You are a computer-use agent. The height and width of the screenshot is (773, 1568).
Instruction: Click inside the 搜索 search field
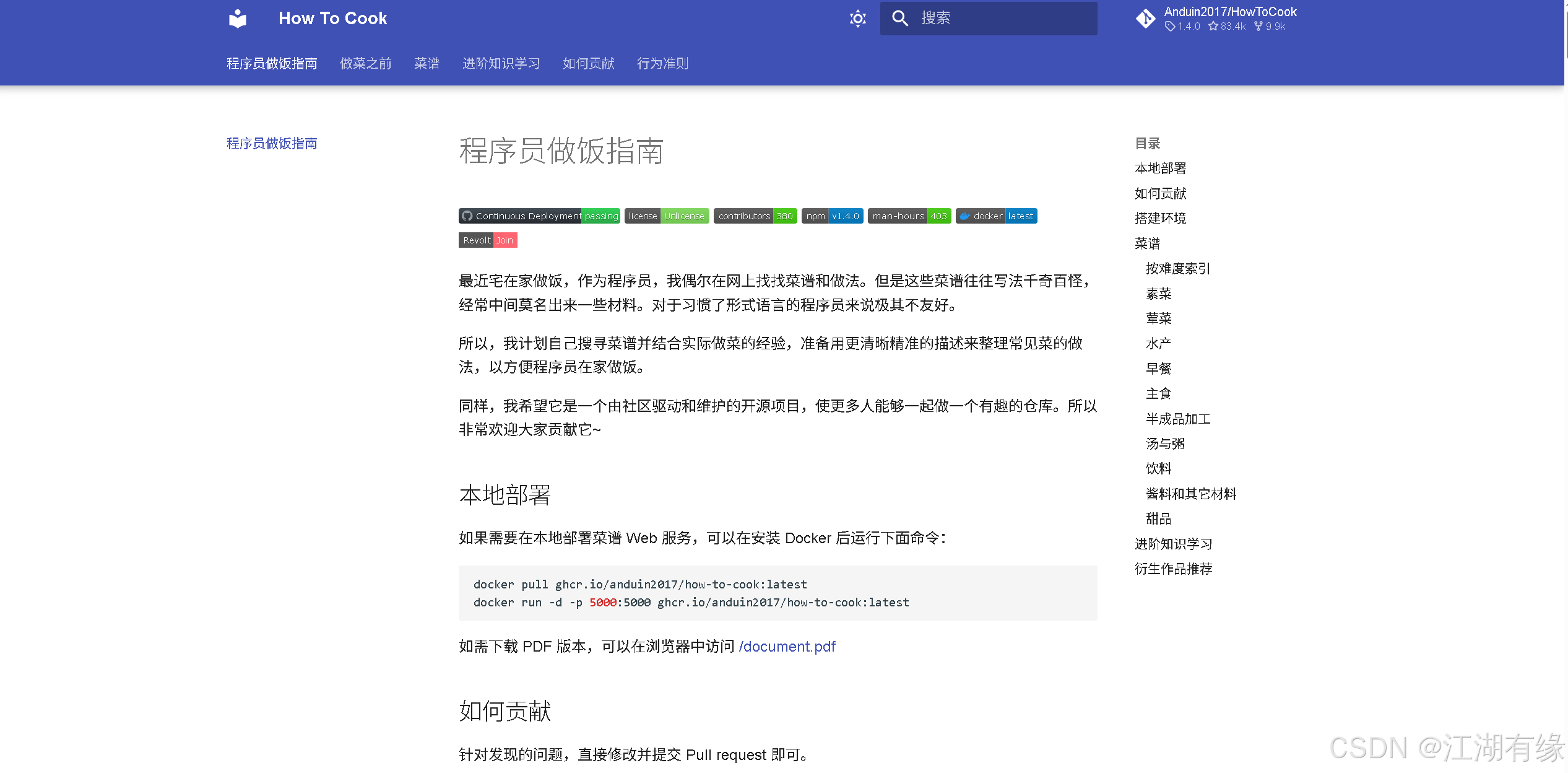(990, 19)
